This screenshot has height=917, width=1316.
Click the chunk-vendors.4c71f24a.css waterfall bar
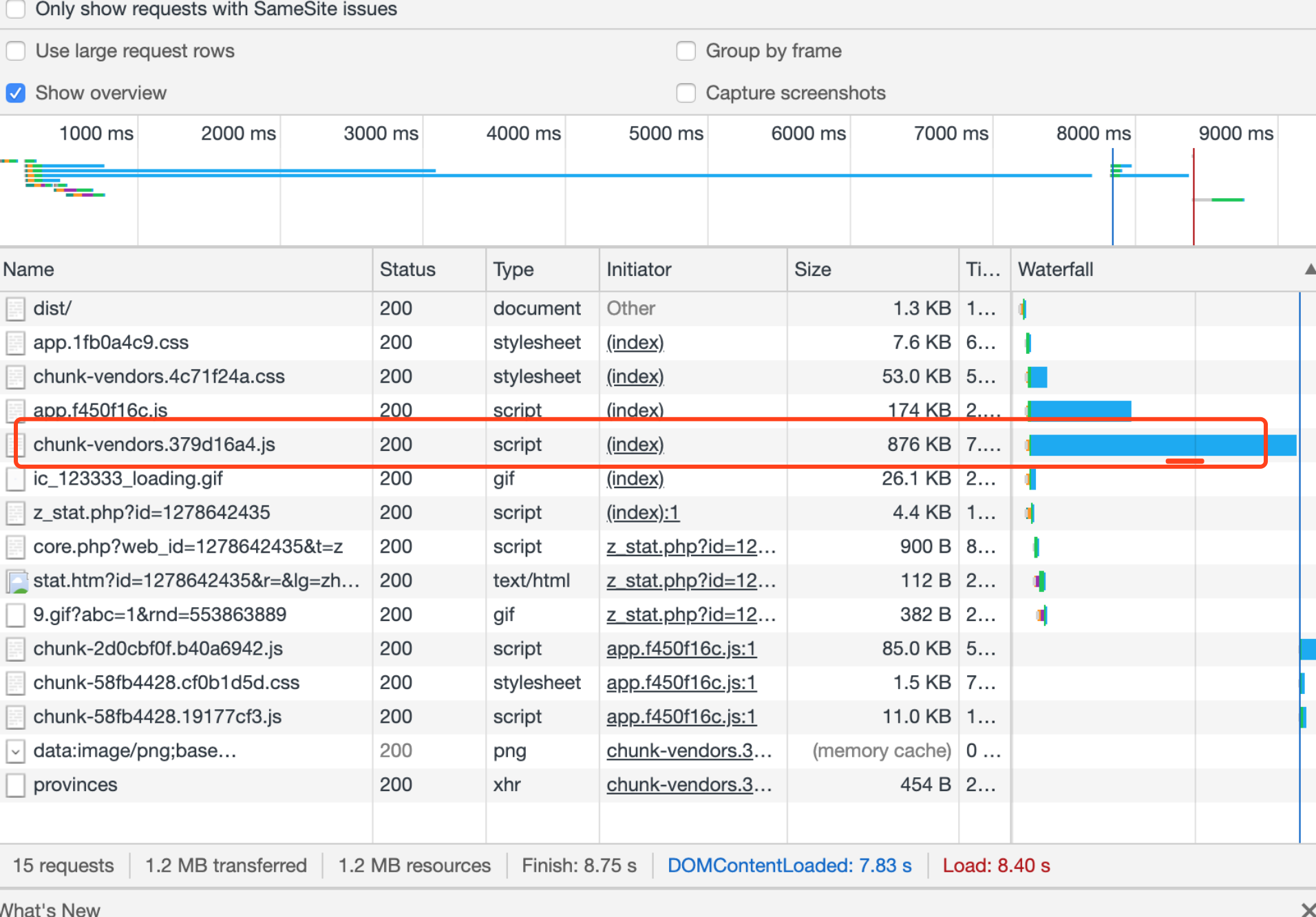point(1037,377)
